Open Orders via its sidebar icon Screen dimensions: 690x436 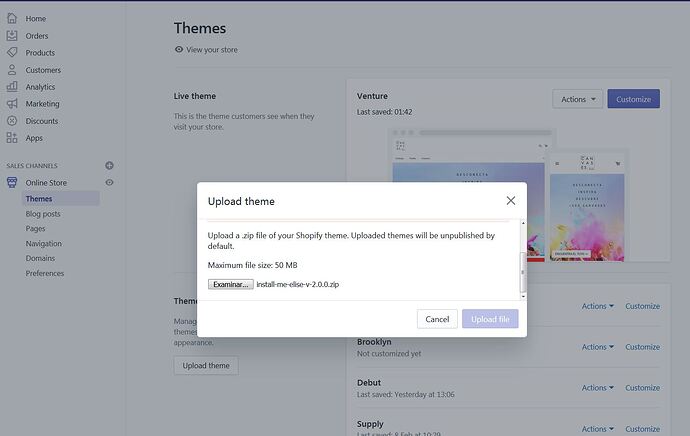[12, 36]
